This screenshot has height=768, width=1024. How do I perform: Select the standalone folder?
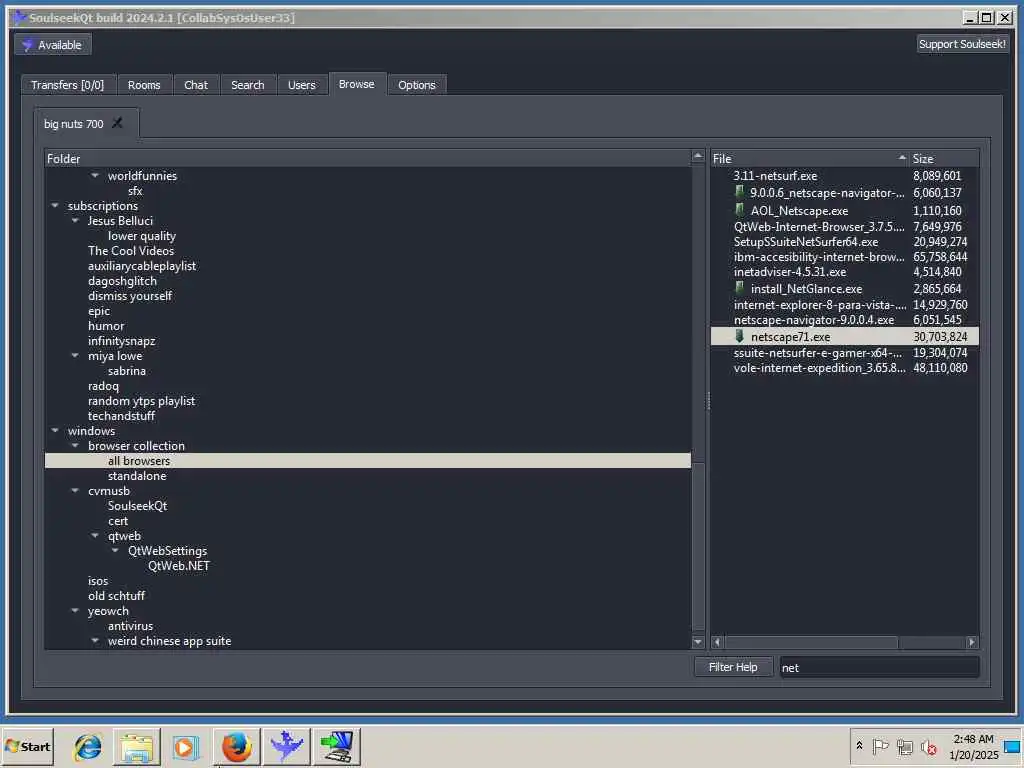137,476
